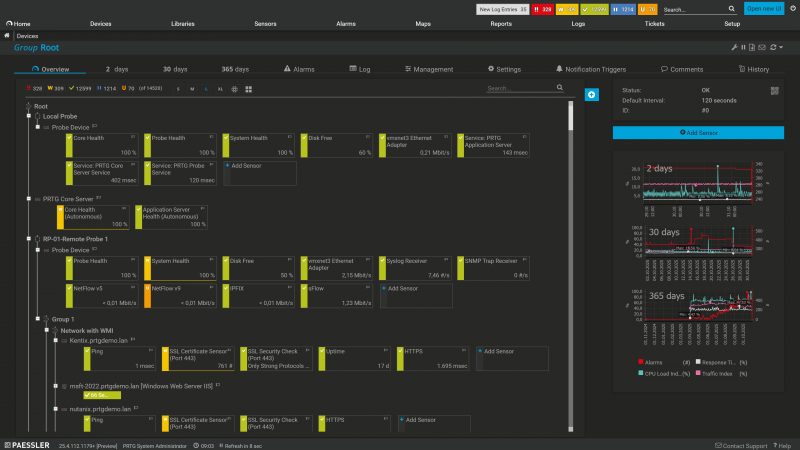Screen dimensions: 800x450
Task: Pause the Root group using the pause icon
Action: (743, 47)
